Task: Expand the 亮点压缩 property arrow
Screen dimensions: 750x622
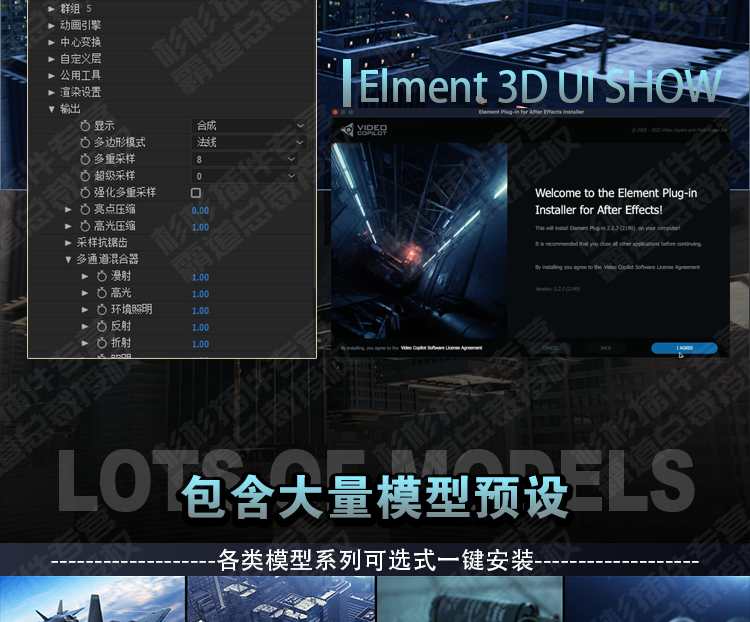Action: 68,210
